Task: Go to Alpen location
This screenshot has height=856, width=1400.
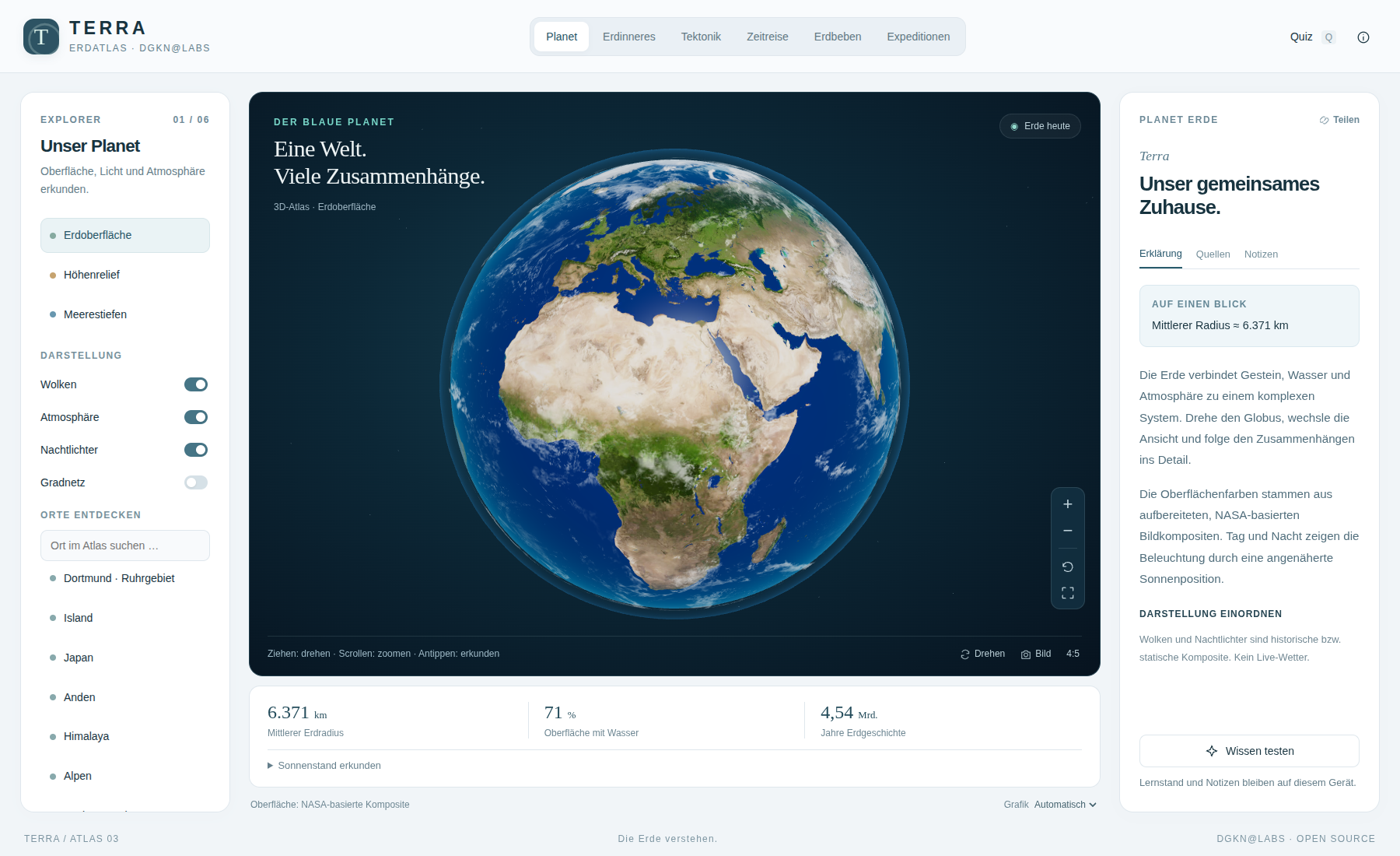Action: [125, 776]
